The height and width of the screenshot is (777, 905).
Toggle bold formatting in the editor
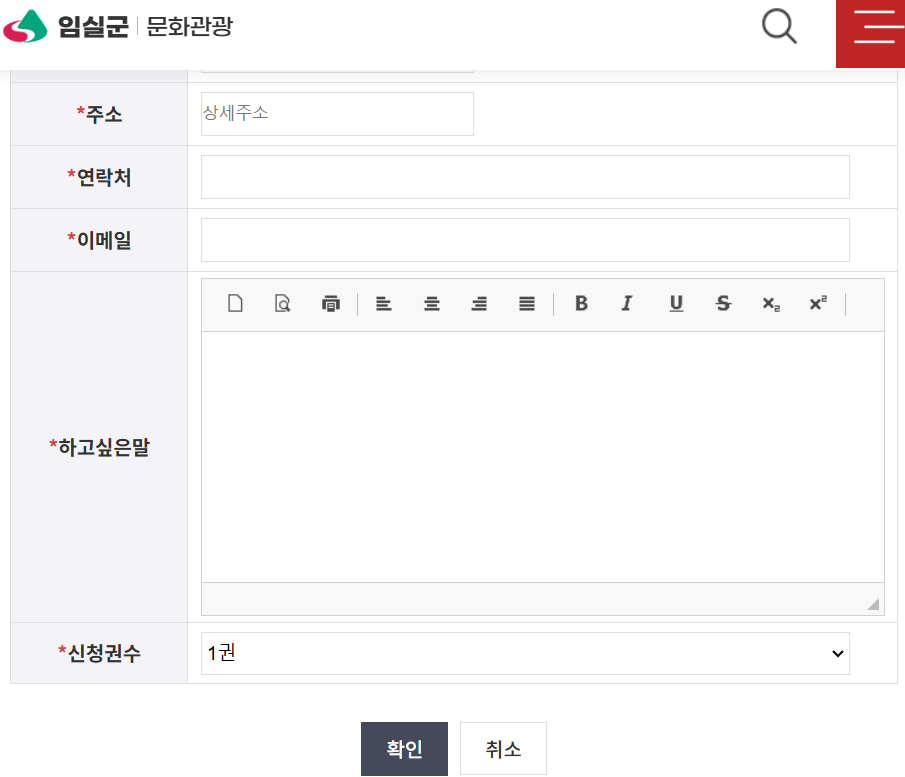pyautogui.click(x=581, y=304)
